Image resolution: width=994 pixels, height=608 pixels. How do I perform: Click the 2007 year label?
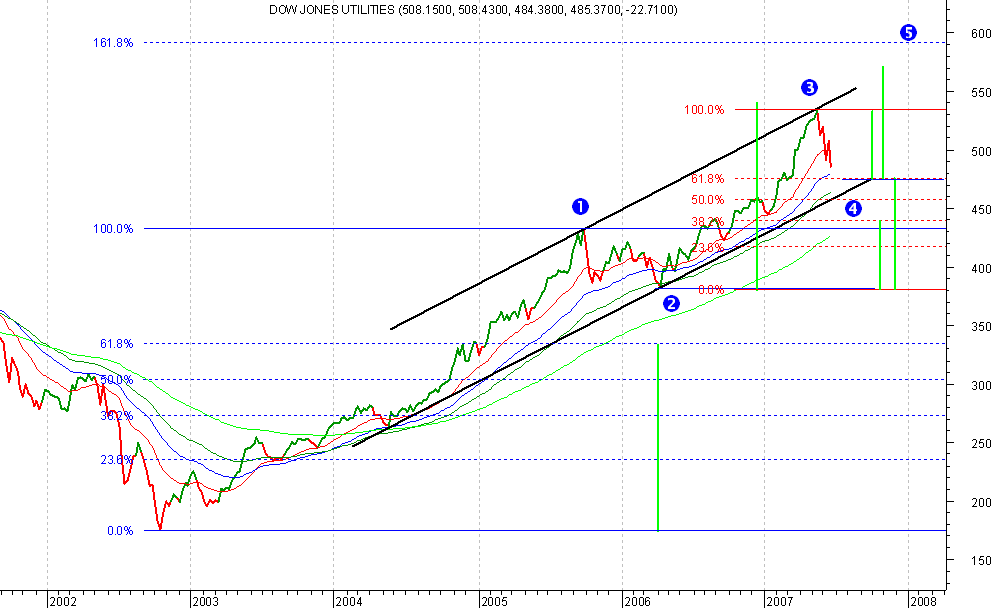780,601
